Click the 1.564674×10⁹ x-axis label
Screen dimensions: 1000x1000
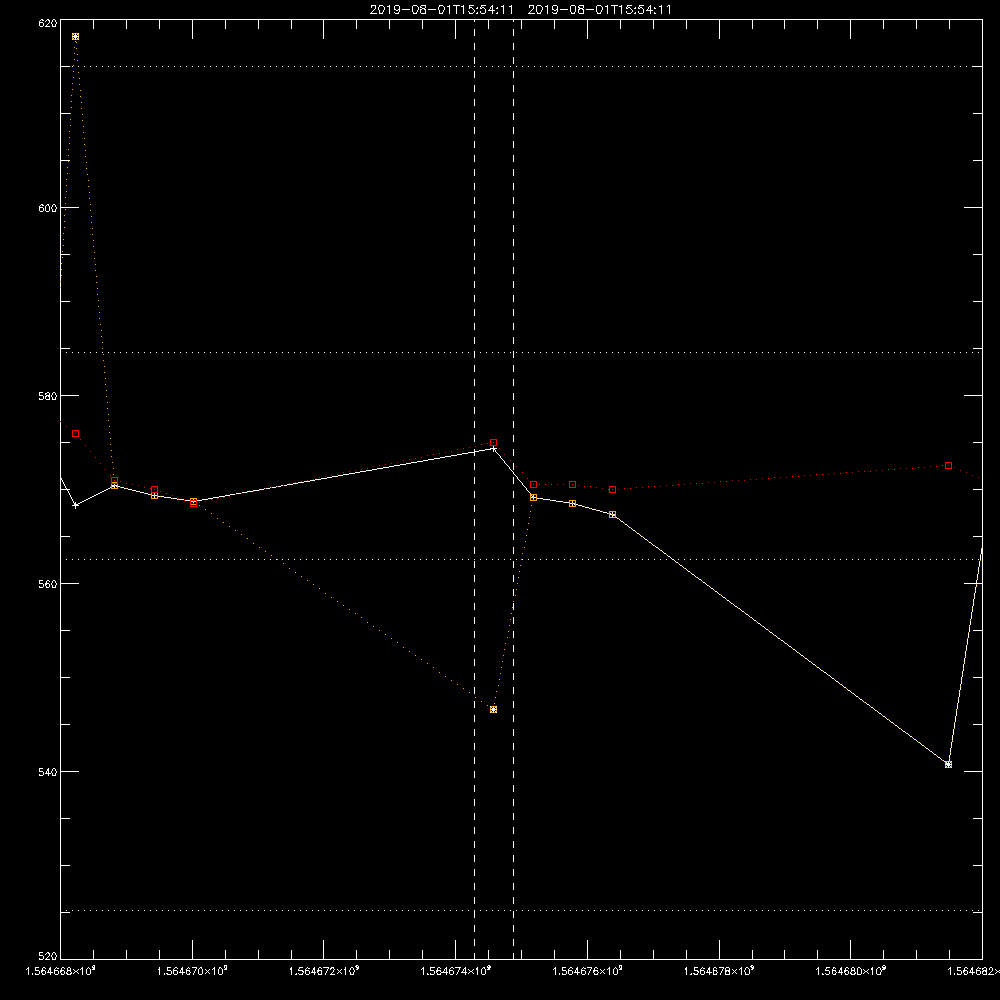[456, 971]
